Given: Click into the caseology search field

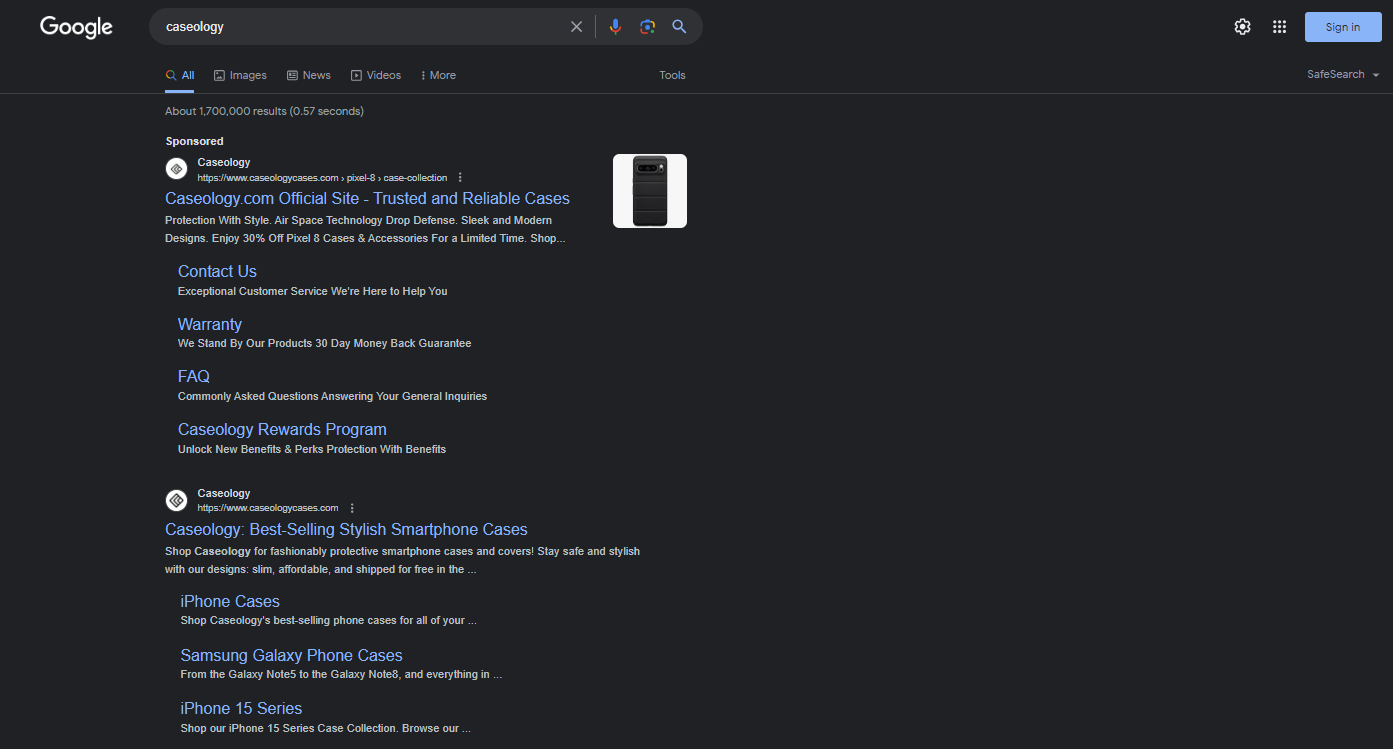Looking at the screenshot, I should pos(360,27).
